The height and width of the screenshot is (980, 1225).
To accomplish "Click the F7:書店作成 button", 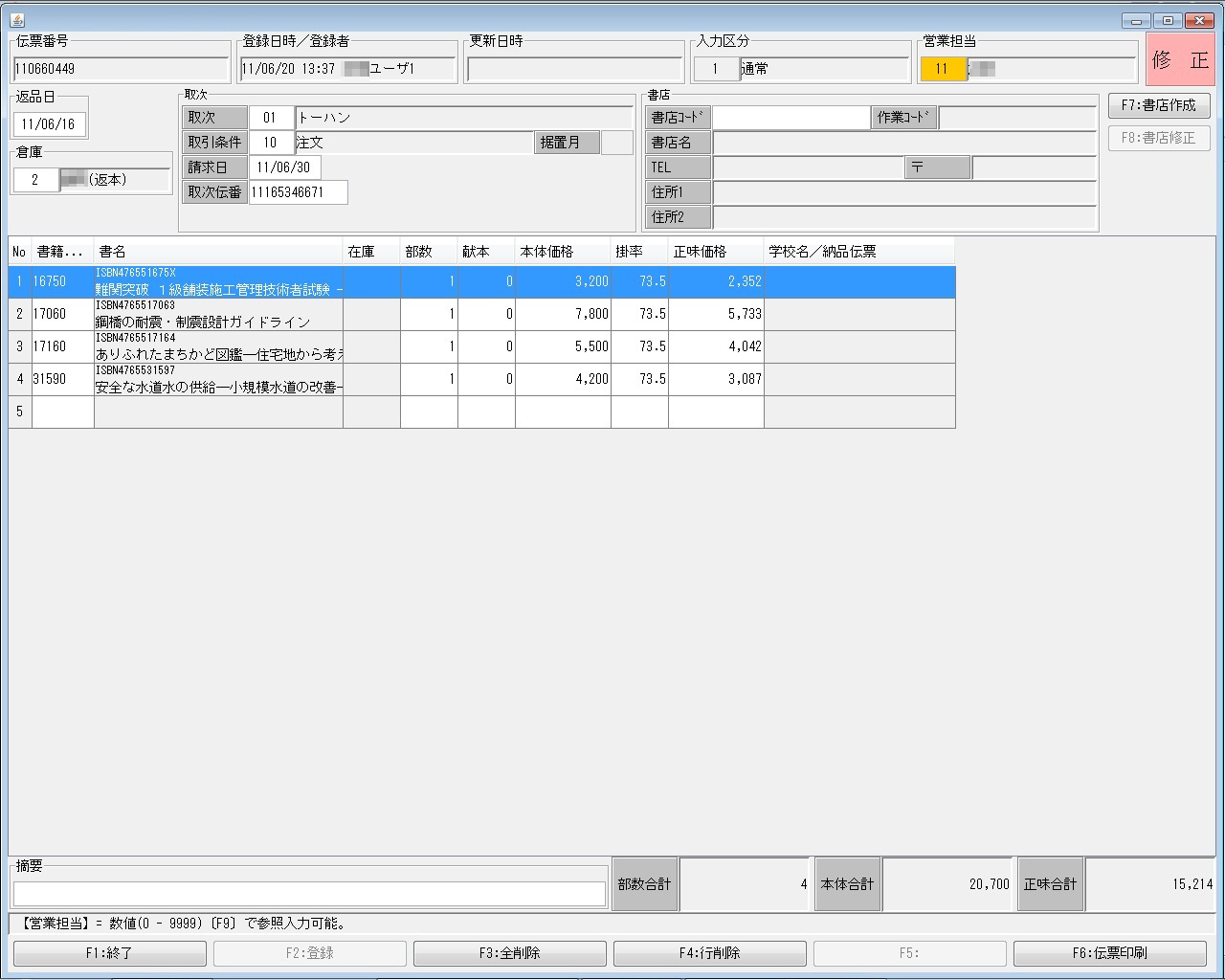I will pyautogui.click(x=1158, y=105).
